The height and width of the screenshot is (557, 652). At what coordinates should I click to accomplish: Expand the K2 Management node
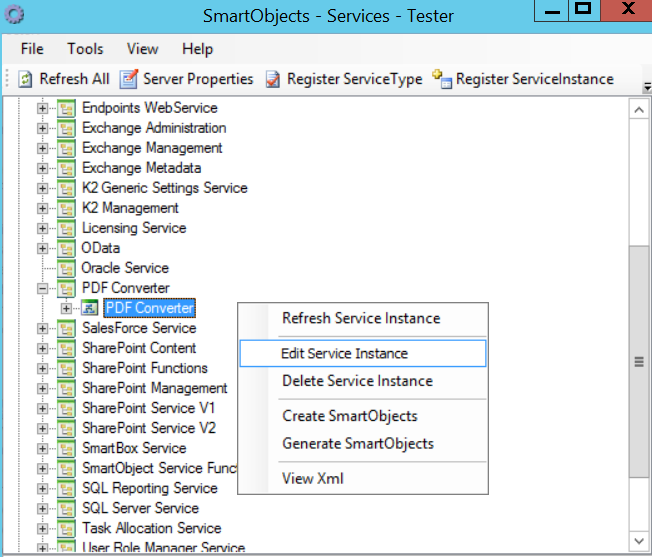[42, 208]
